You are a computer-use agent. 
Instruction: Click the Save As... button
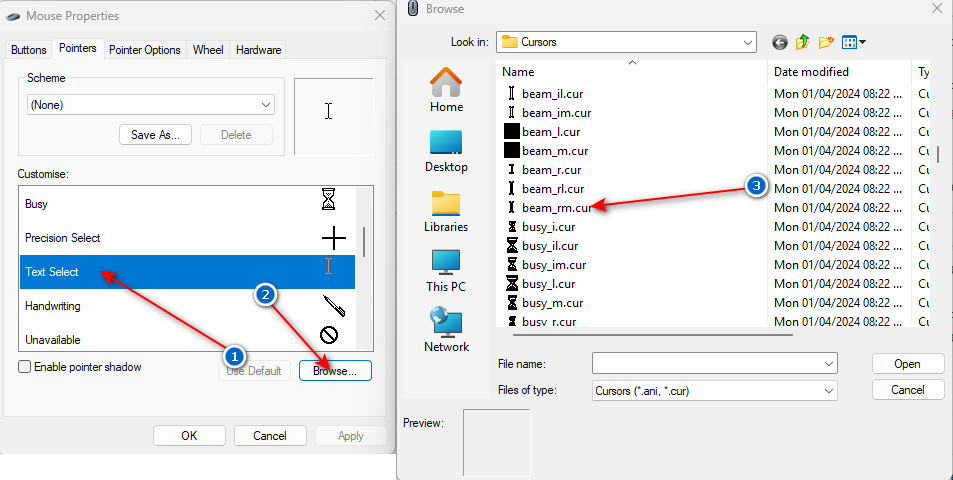(156, 134)
